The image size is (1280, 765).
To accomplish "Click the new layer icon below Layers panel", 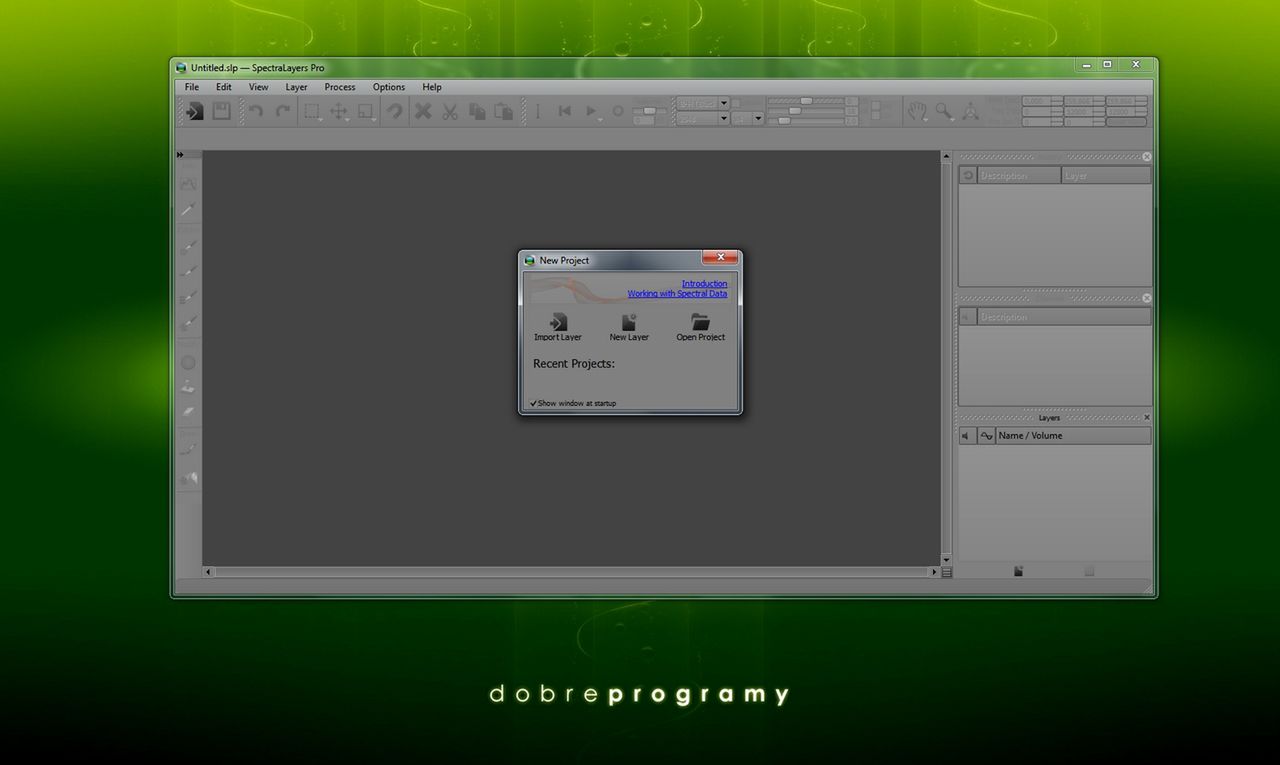I will pyautogui.click(x=1019, y=571).
